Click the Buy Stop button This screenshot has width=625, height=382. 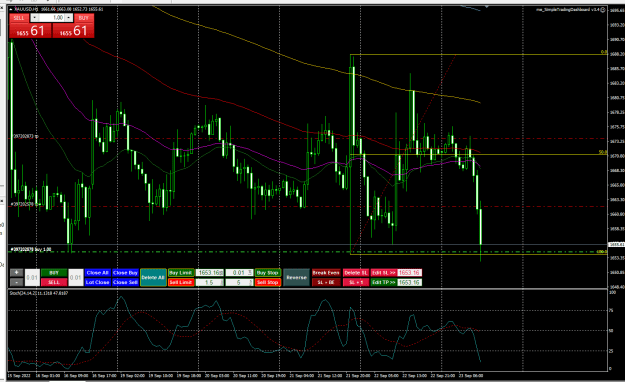[x=267, y=273]
